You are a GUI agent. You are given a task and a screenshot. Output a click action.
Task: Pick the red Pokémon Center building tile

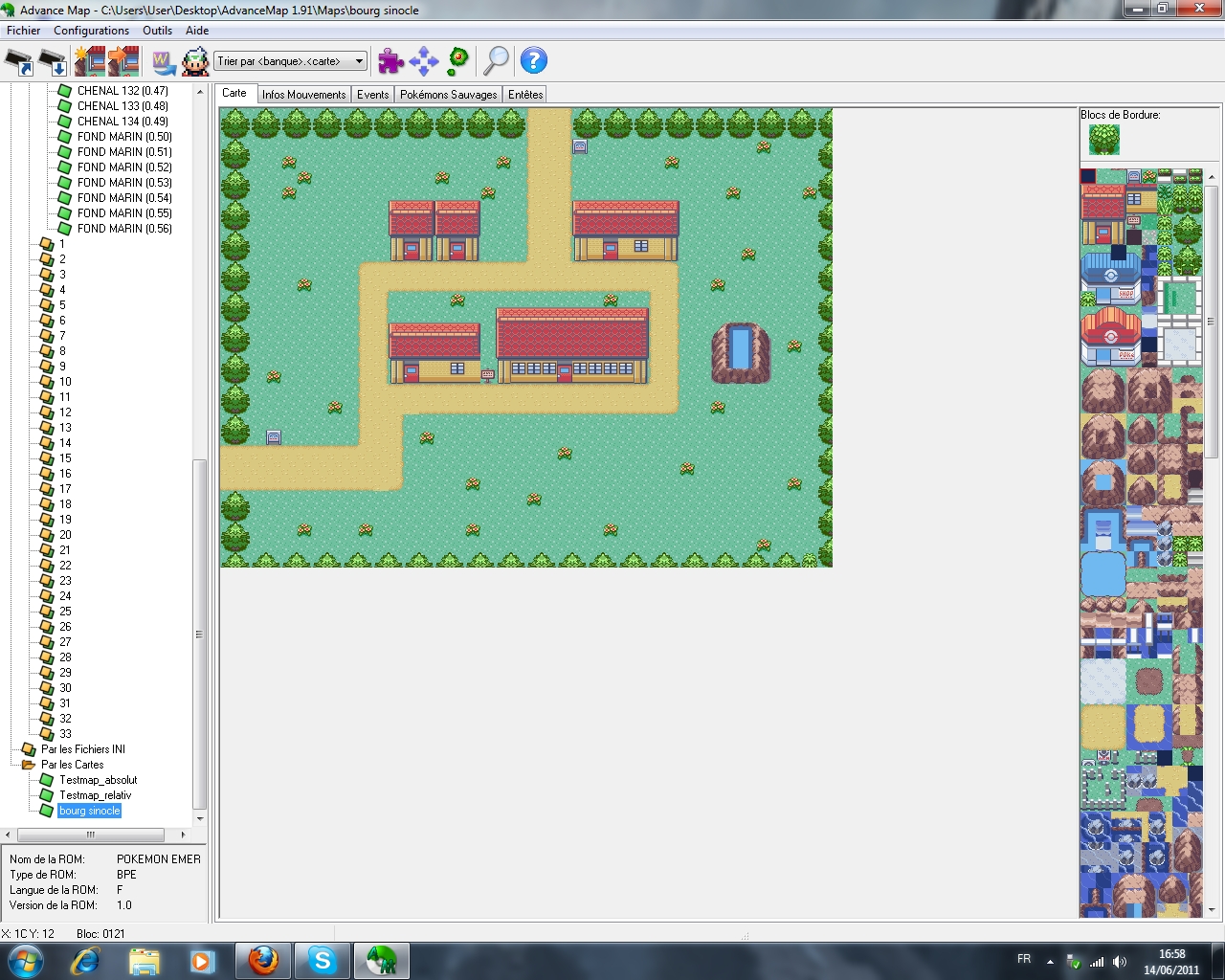(x=1111, y=337)
